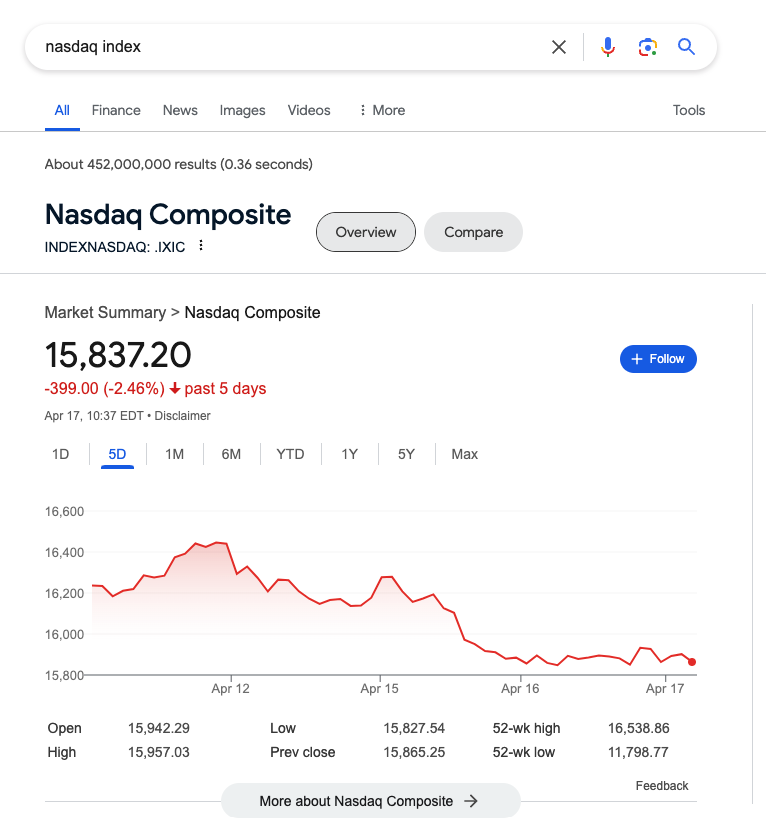Viewport: 766px width, 837px height.
Task: Start voice search with the microphone icon
Action: (x=607, y=47)
